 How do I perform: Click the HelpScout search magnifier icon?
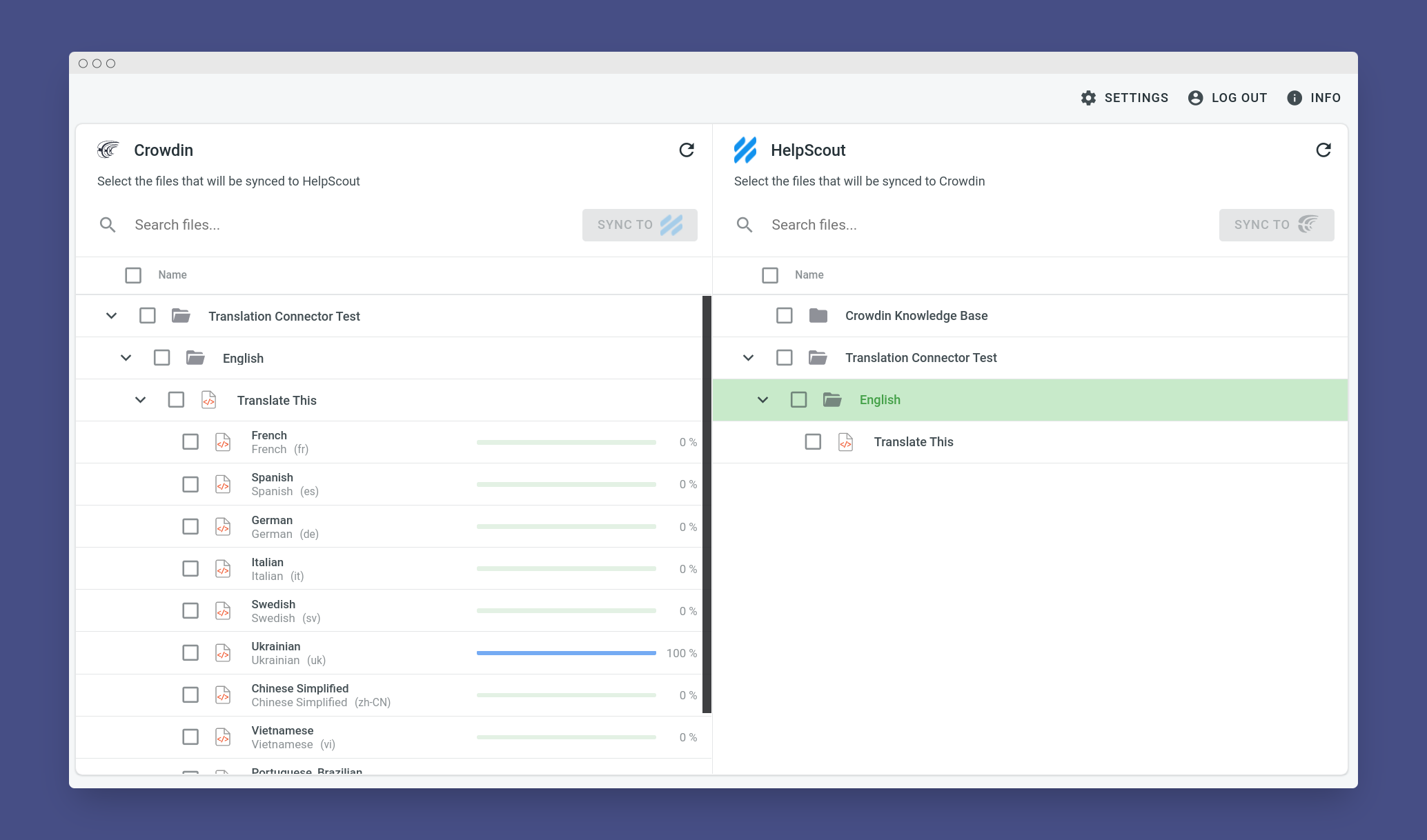pos(745,225)
